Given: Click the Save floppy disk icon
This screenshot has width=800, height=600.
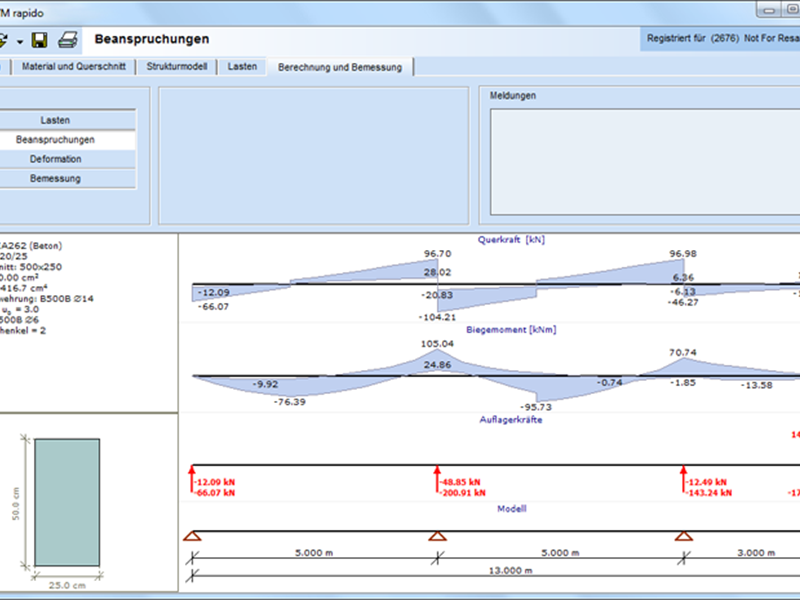Looking at the screenshot, I should [40, 40].
